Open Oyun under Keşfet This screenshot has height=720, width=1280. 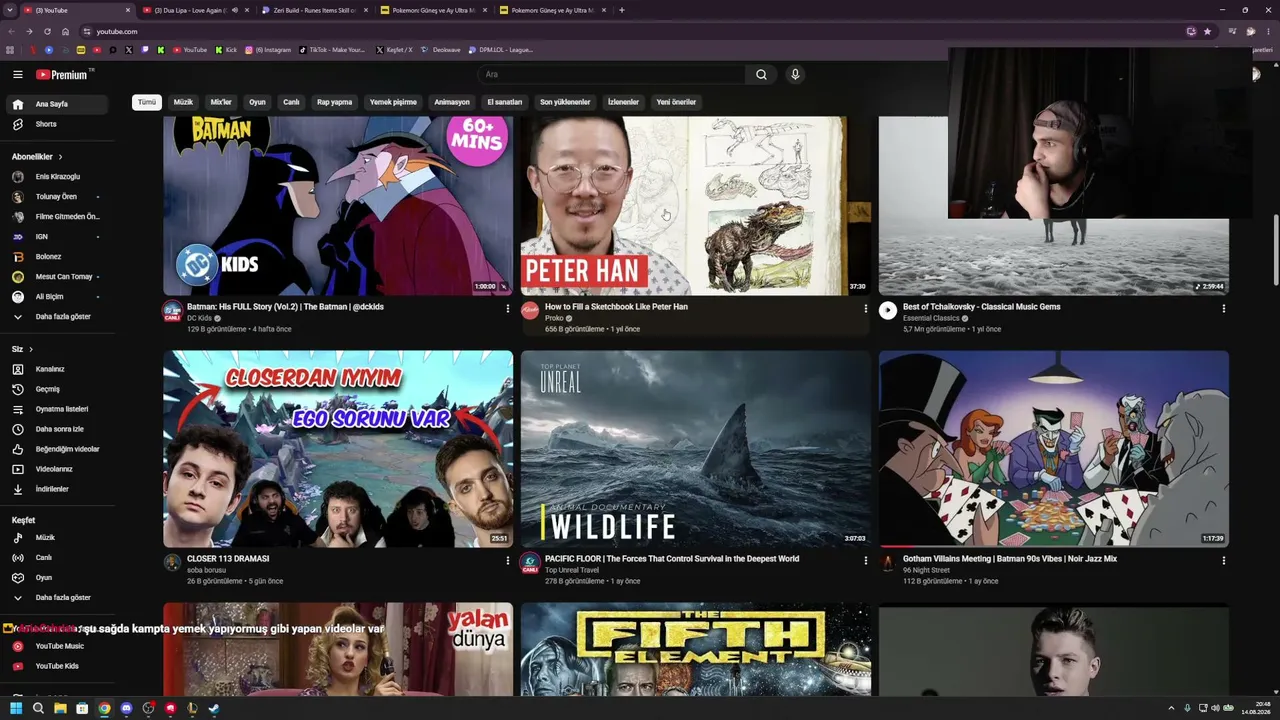(58, 578)
